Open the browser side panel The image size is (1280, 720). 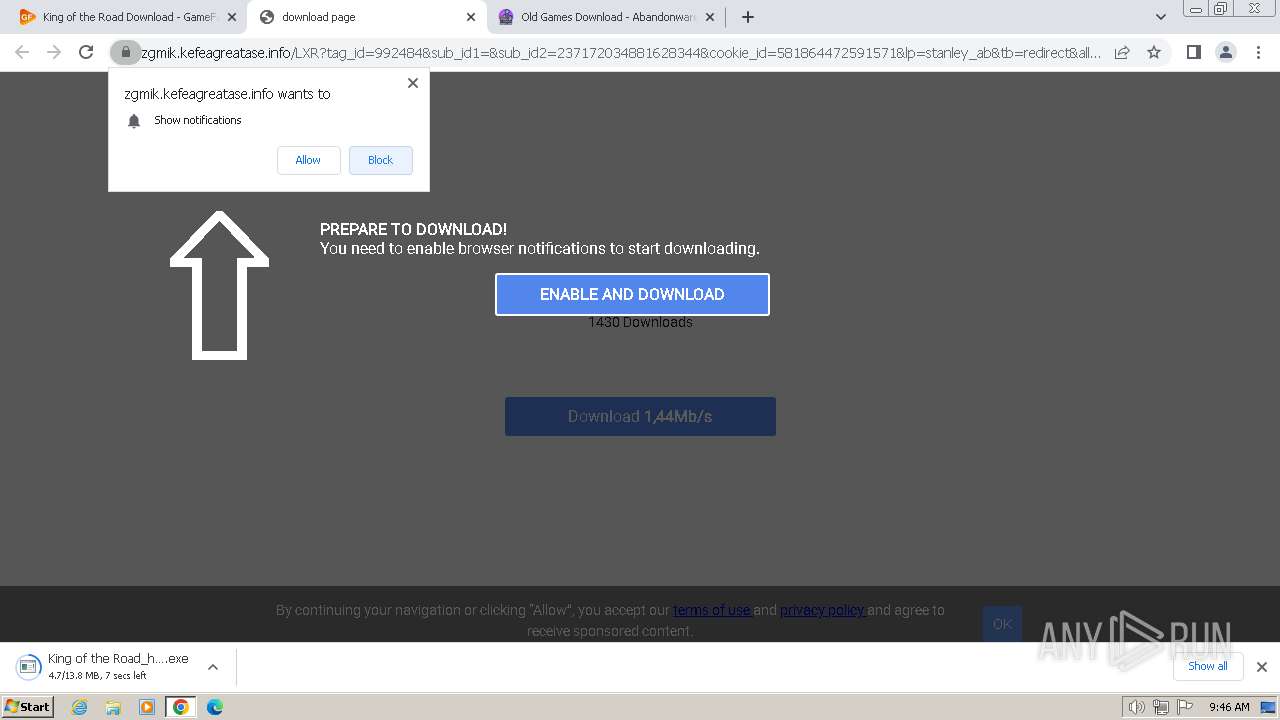[x=1193, y=52]
